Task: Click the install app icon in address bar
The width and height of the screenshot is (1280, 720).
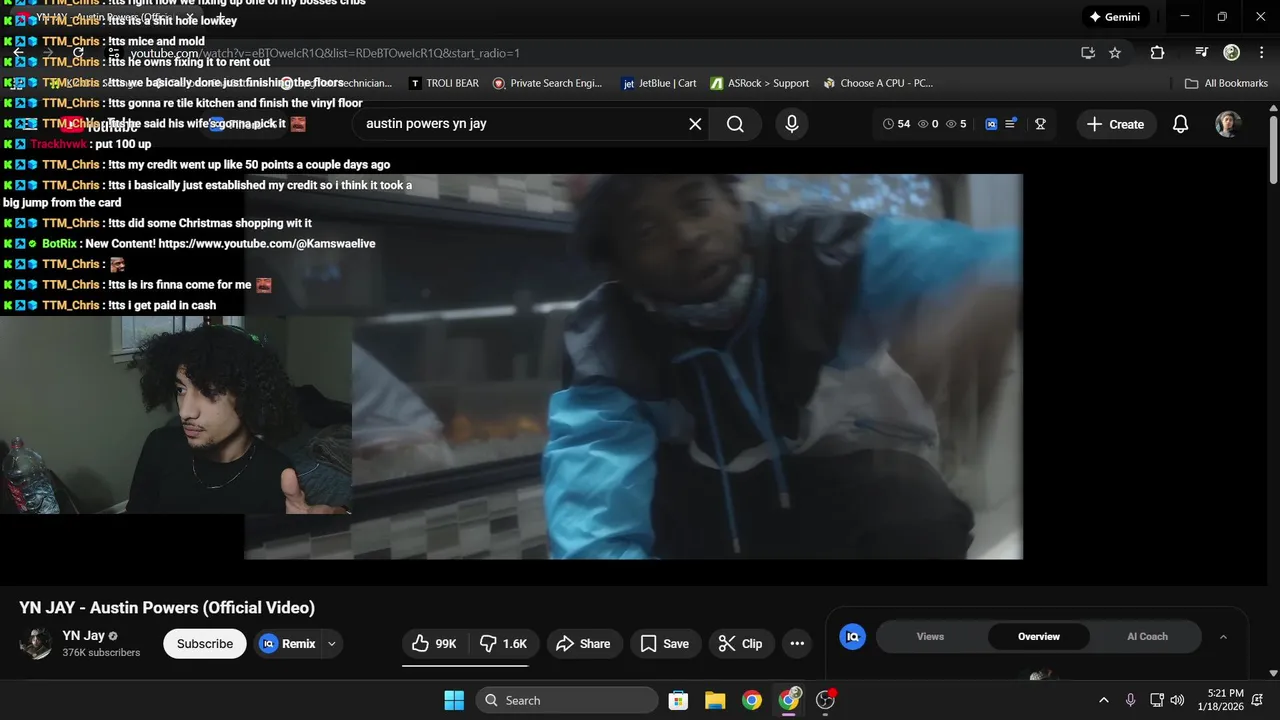Action: [x=1088, y=53]
